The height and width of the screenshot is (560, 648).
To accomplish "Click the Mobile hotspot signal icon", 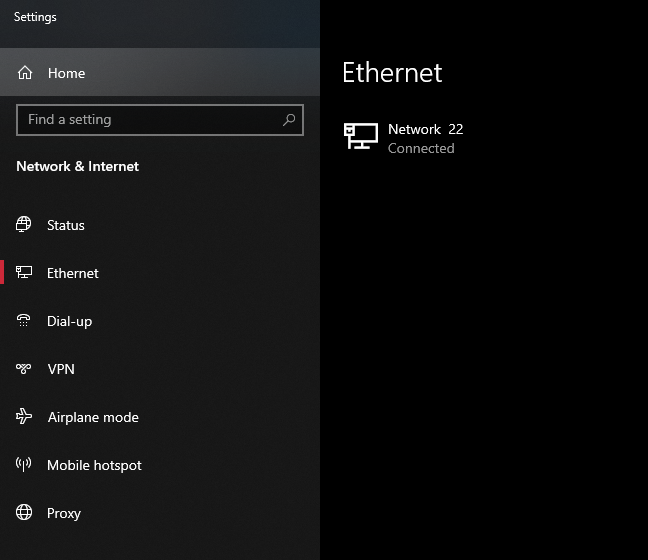I will pyautogui.click(x=24, y=465).
